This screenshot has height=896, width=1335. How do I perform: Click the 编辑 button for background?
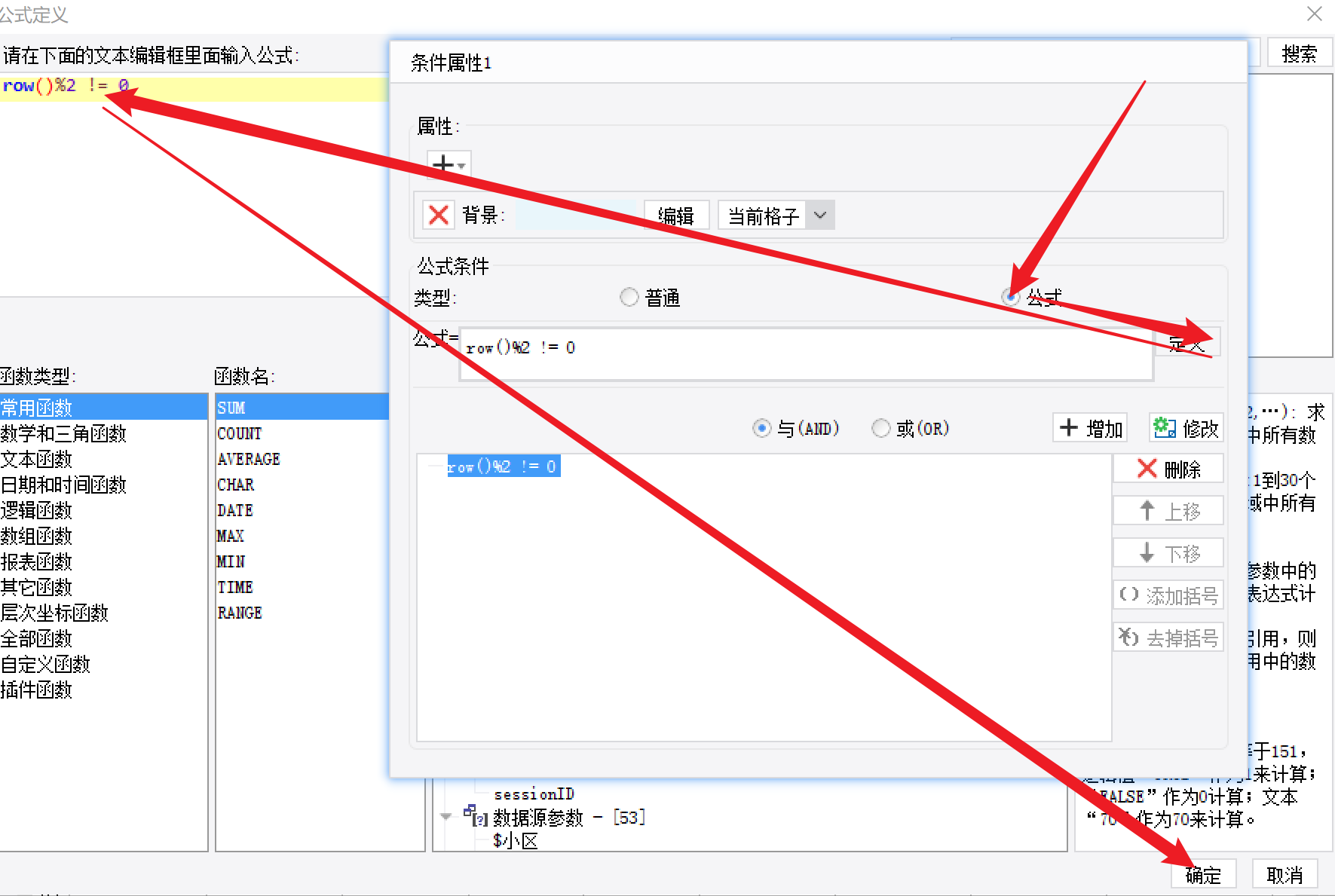click(676, 216)
